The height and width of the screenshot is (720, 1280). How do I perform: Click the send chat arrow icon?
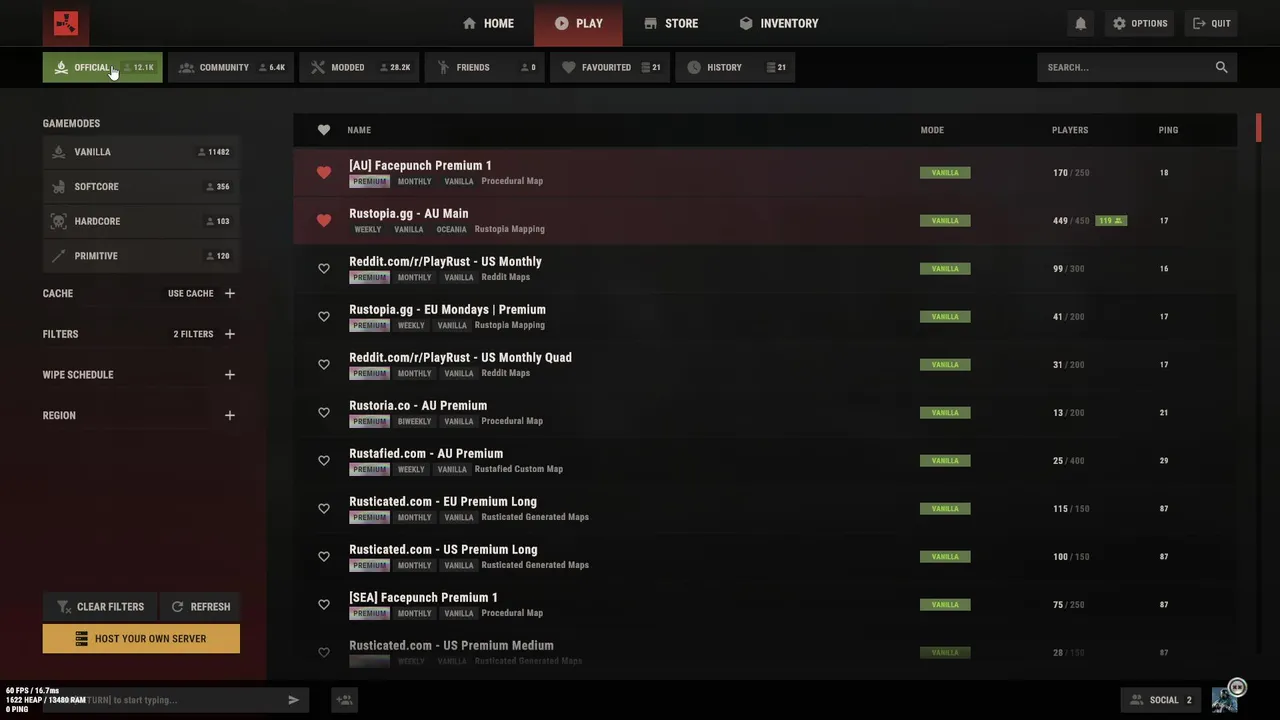293,700
